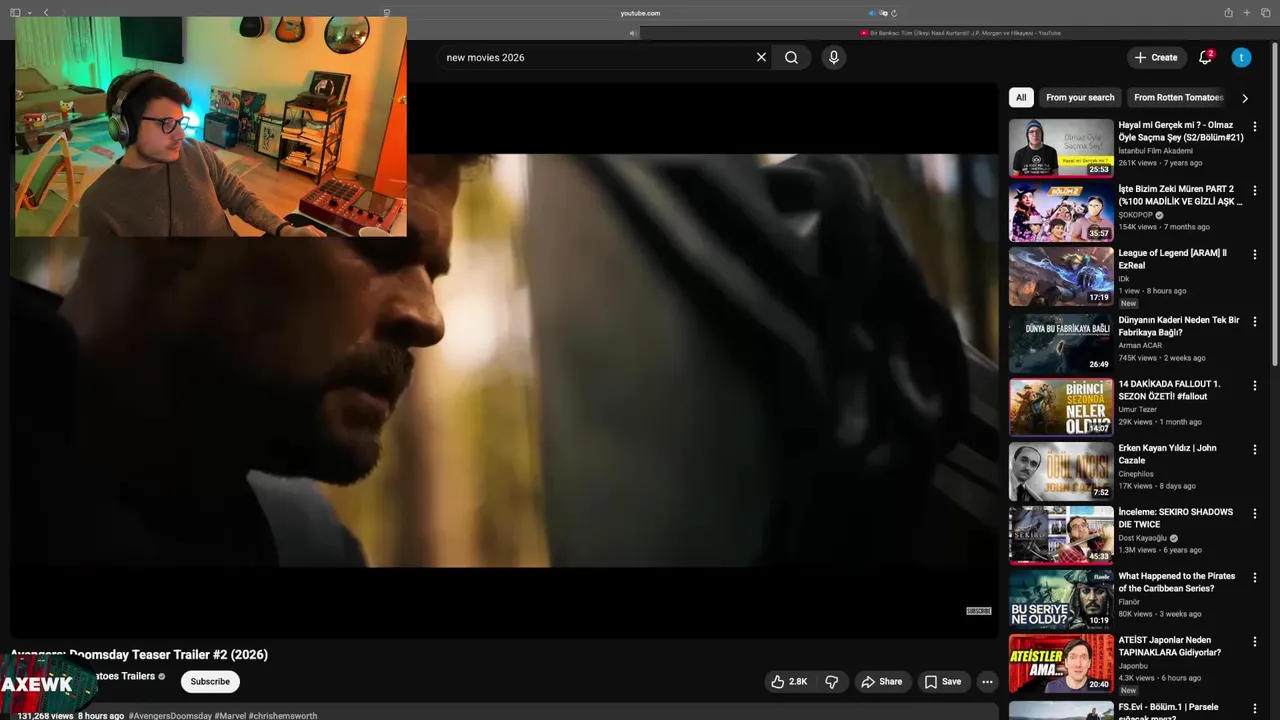The height and width of the screenshot is (720, 1280).
Task: Open options menu for 'Pirates of the Caribbean' video
Action: (x=1255, y=578)
